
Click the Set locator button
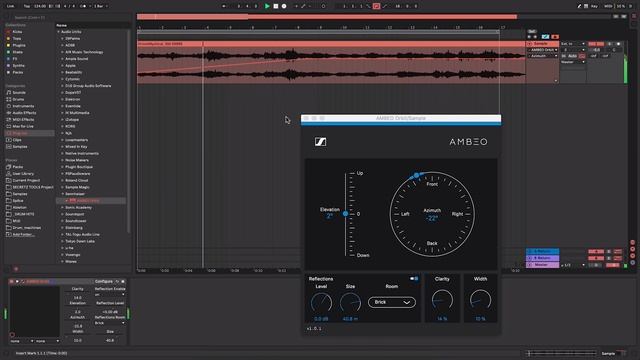pos(531,31)
